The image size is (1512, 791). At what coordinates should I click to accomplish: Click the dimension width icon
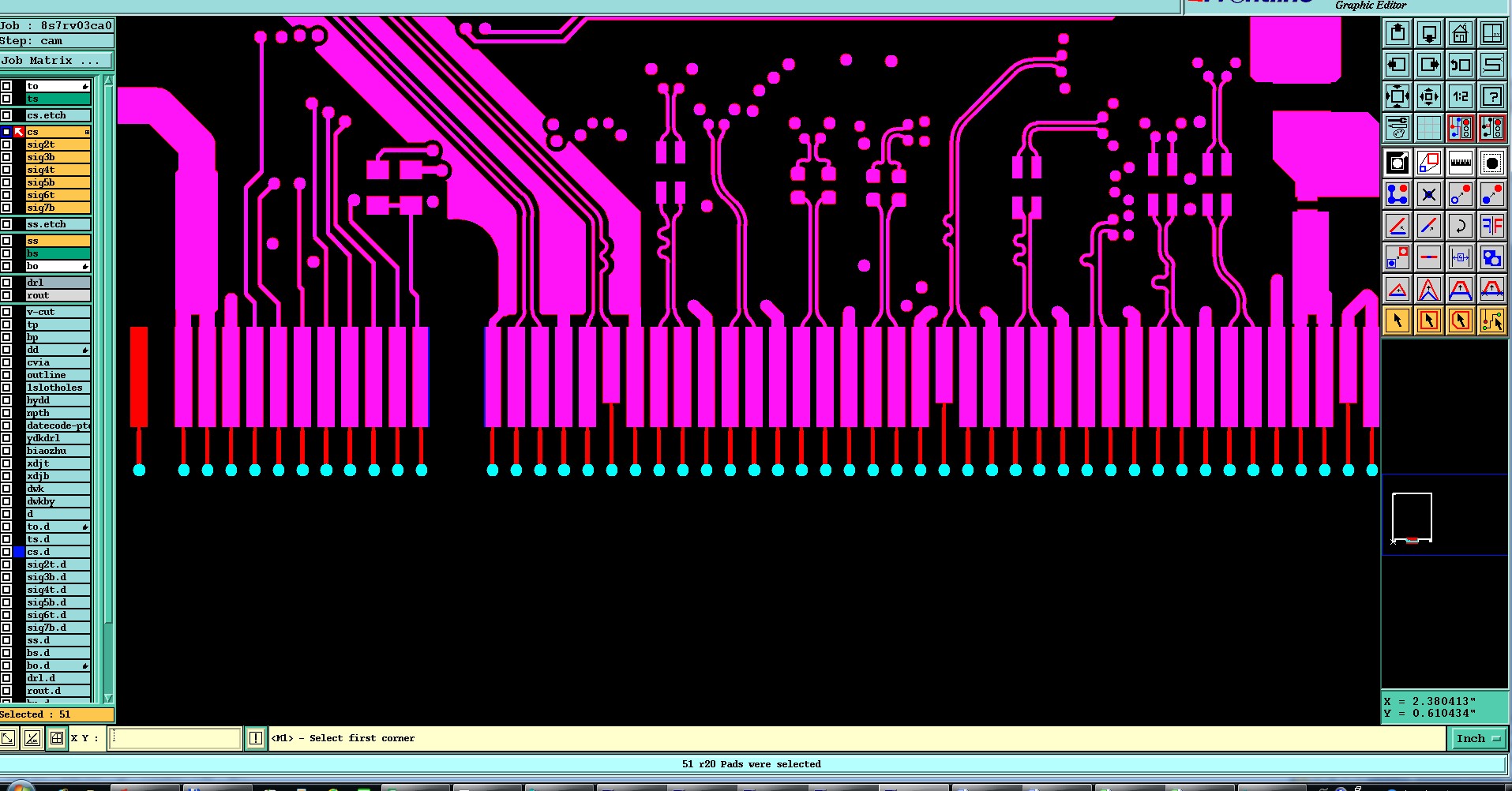[x=1461, y=257]
